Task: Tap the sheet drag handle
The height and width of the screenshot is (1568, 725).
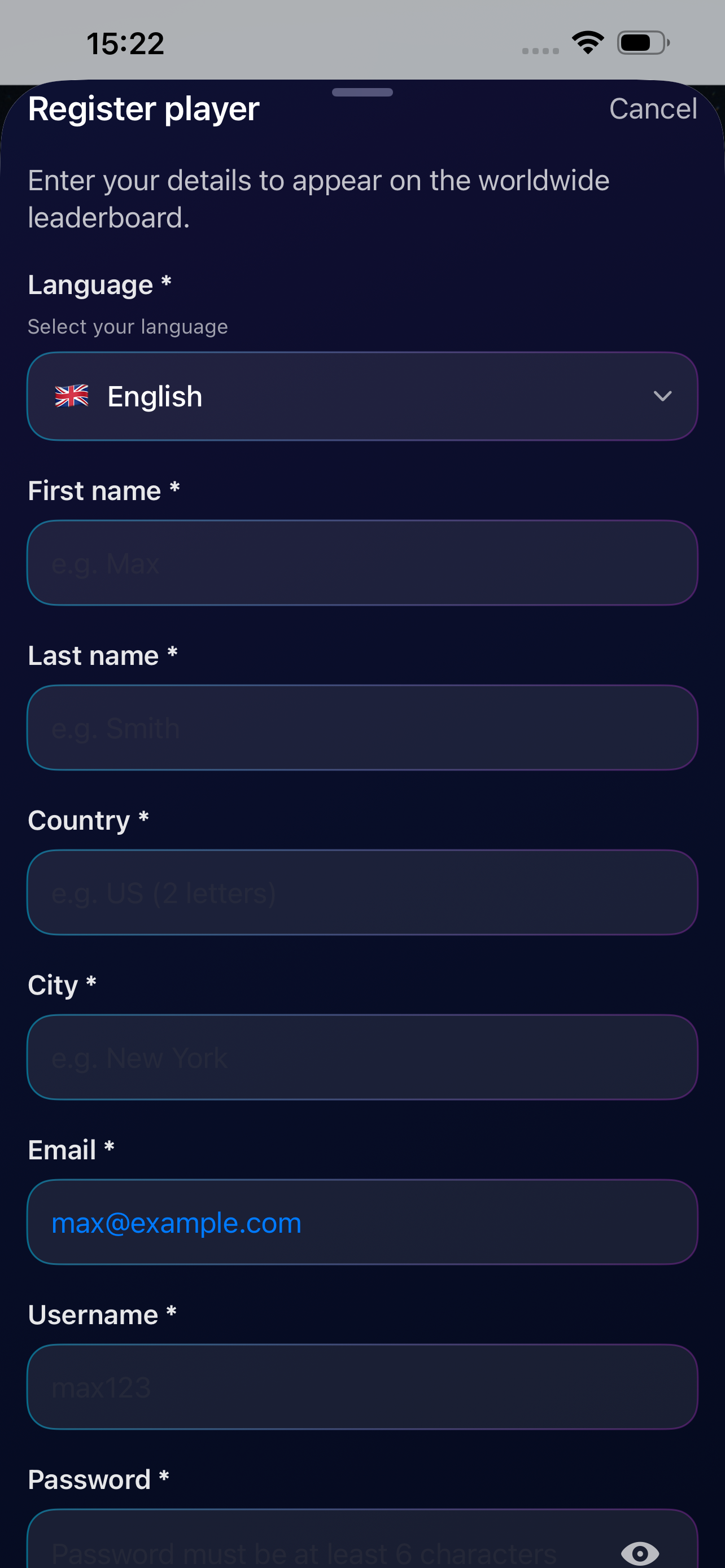Action: pos(362,93)
